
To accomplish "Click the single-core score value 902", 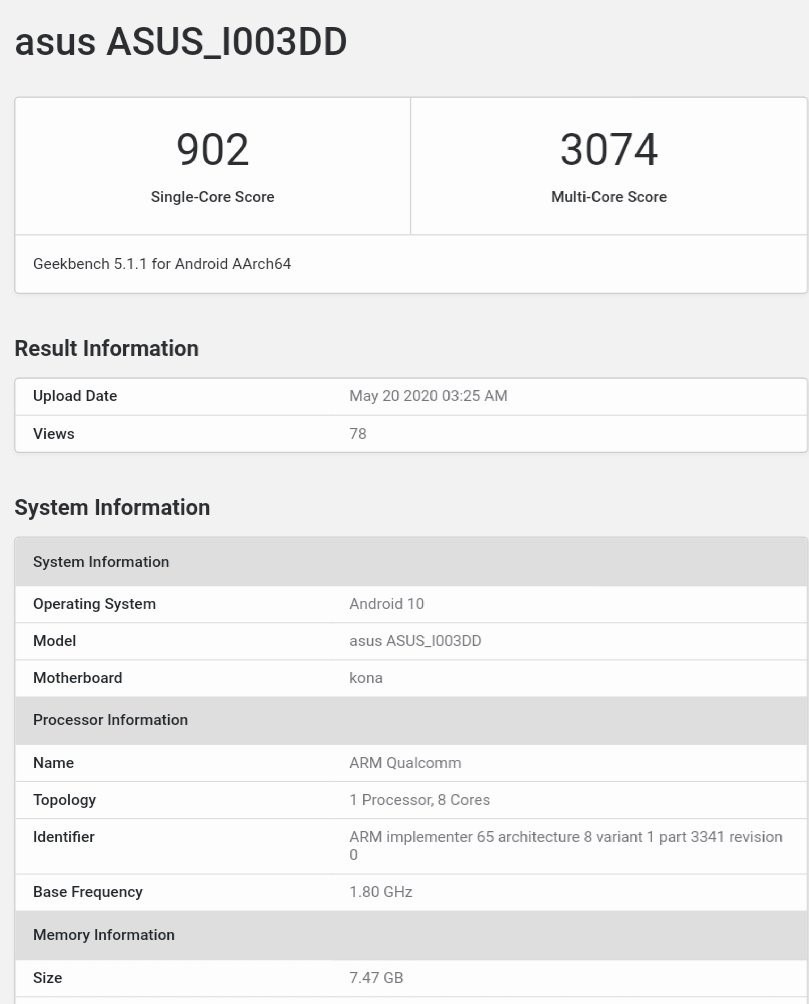I will click(213, 150).
